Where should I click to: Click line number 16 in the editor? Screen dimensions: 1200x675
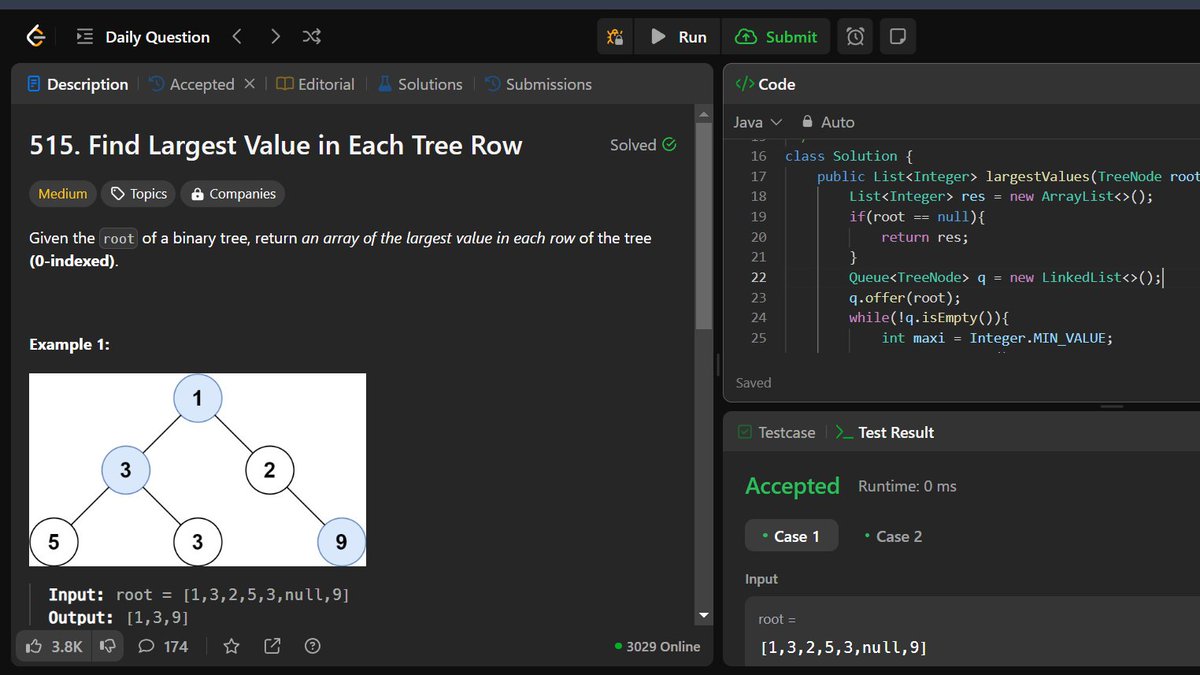[x=758, y=156]
